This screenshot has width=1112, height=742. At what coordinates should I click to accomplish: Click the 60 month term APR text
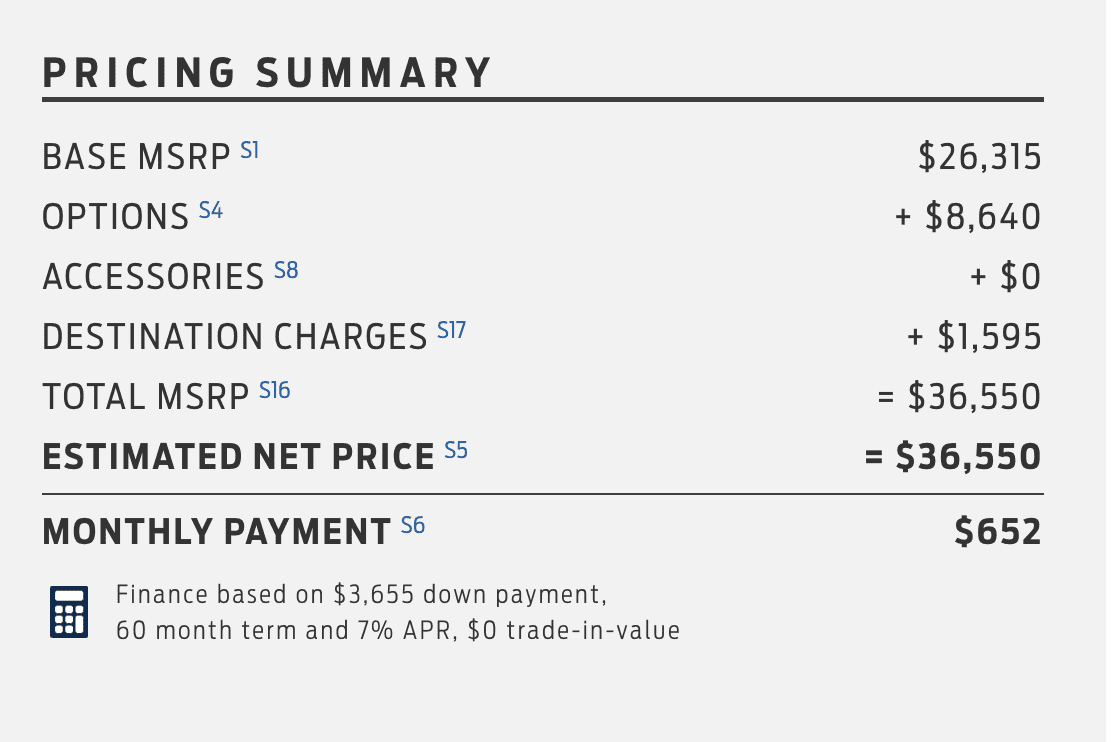click(398, 630)
